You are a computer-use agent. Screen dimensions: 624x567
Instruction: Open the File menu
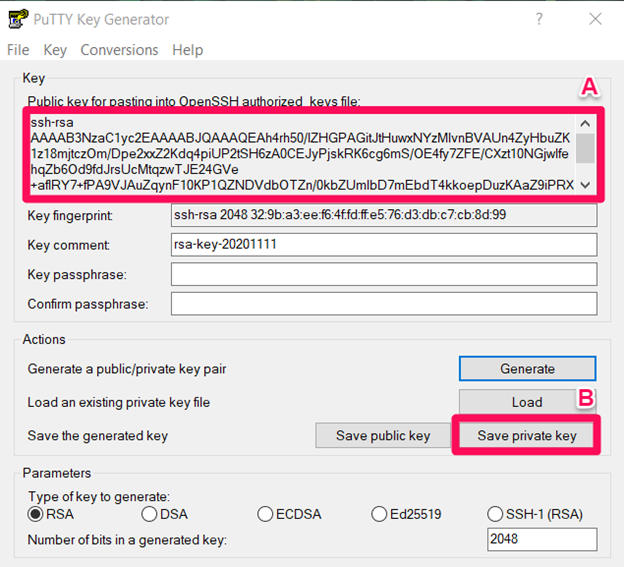18,50
